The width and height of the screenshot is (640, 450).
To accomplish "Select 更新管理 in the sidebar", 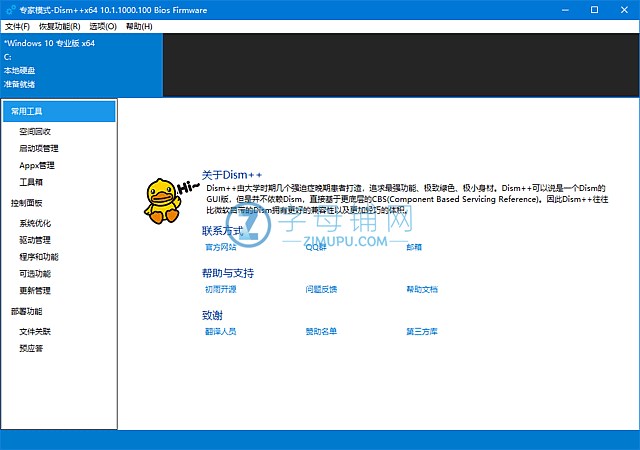I will click(x=35, y=290).
